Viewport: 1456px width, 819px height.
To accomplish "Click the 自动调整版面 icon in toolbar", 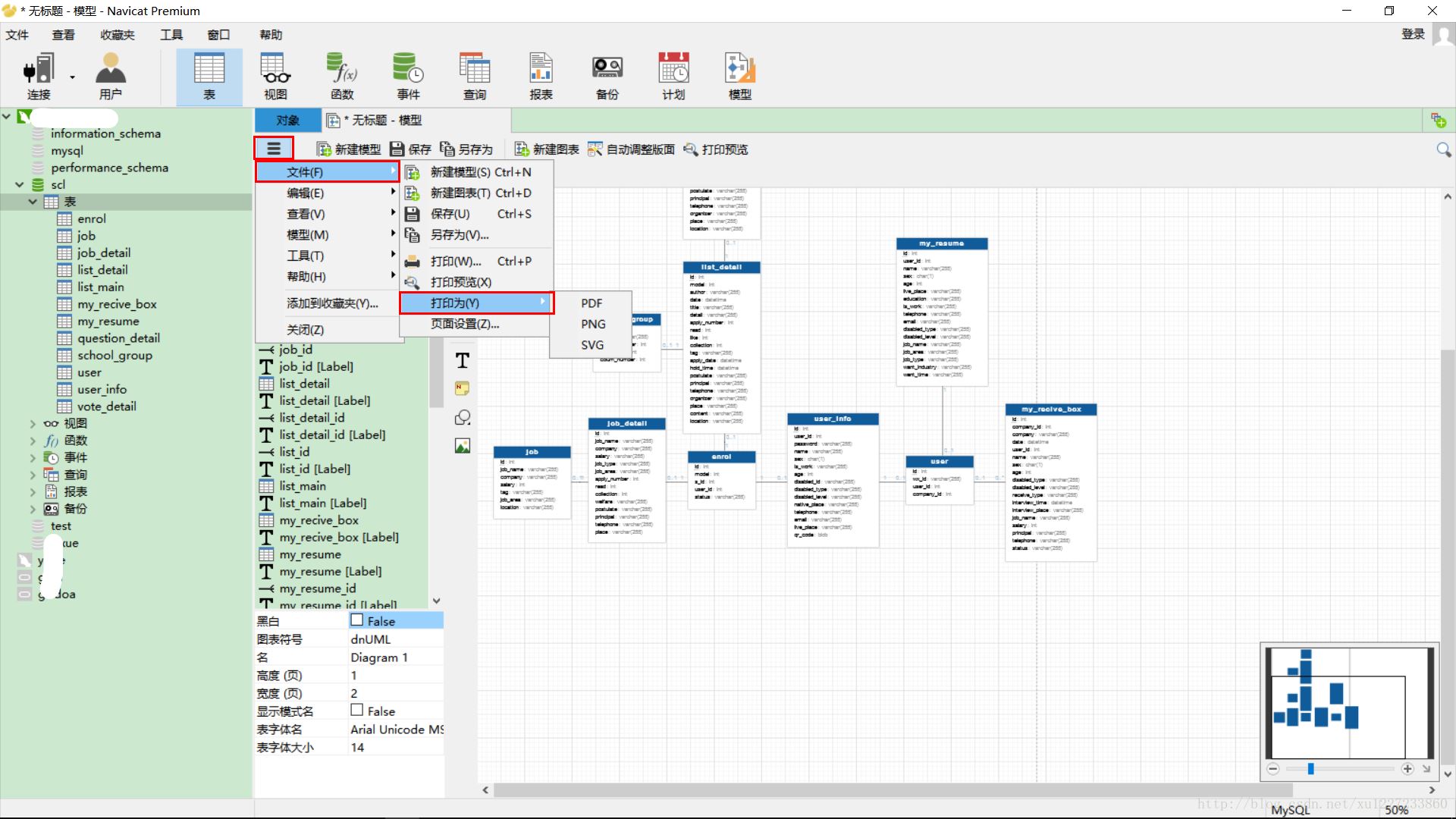I will point(591,149).
